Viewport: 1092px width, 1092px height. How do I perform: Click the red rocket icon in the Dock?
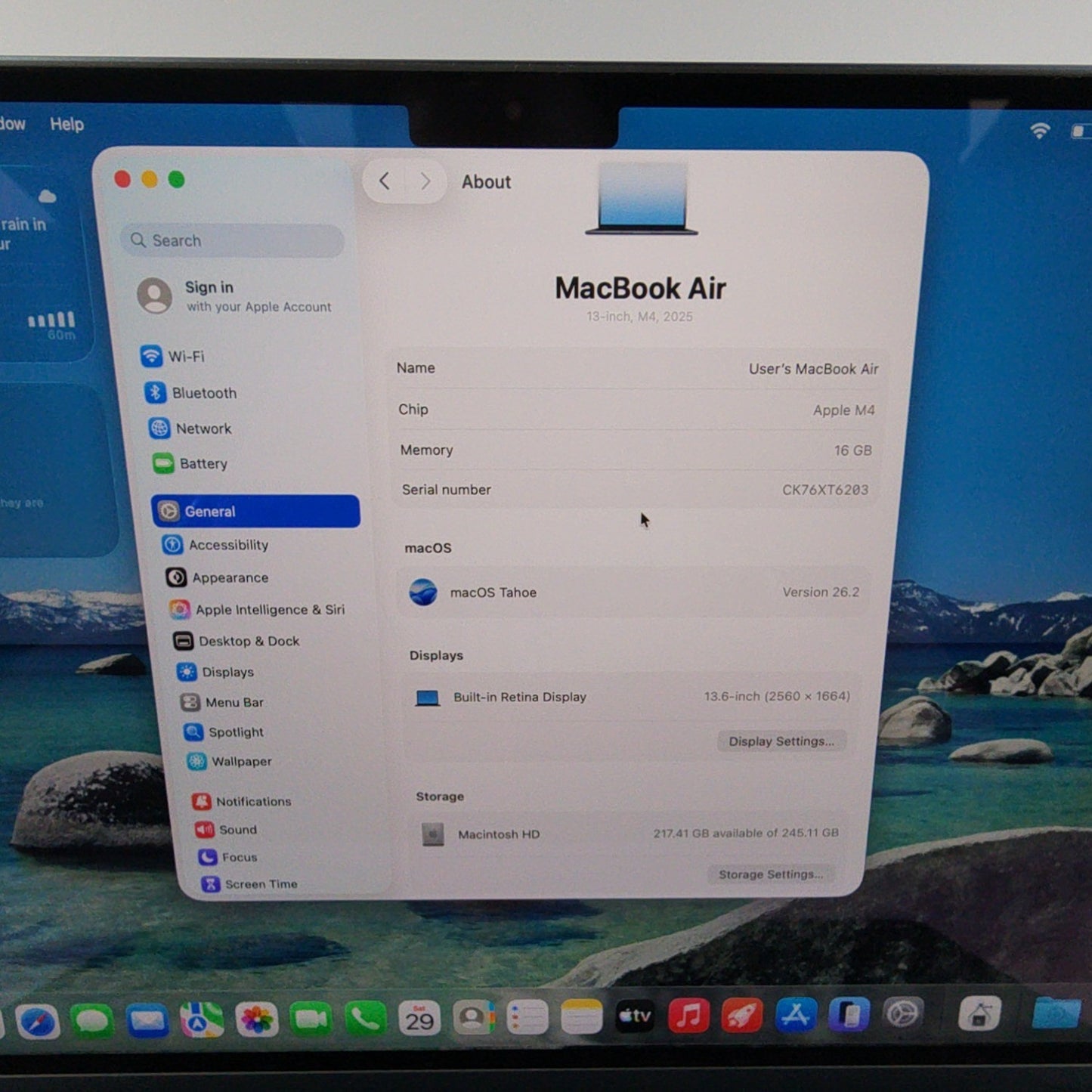(x=741, y=1016)
